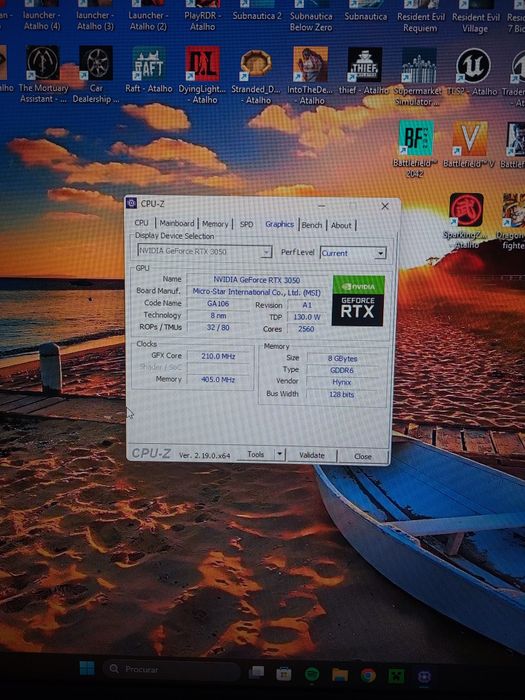Image resolution: width=525 pixels, height=700 pixels.
Task: Click the ROPs / TMUs 32 / 80 value
Action: [x=218, y=327]
